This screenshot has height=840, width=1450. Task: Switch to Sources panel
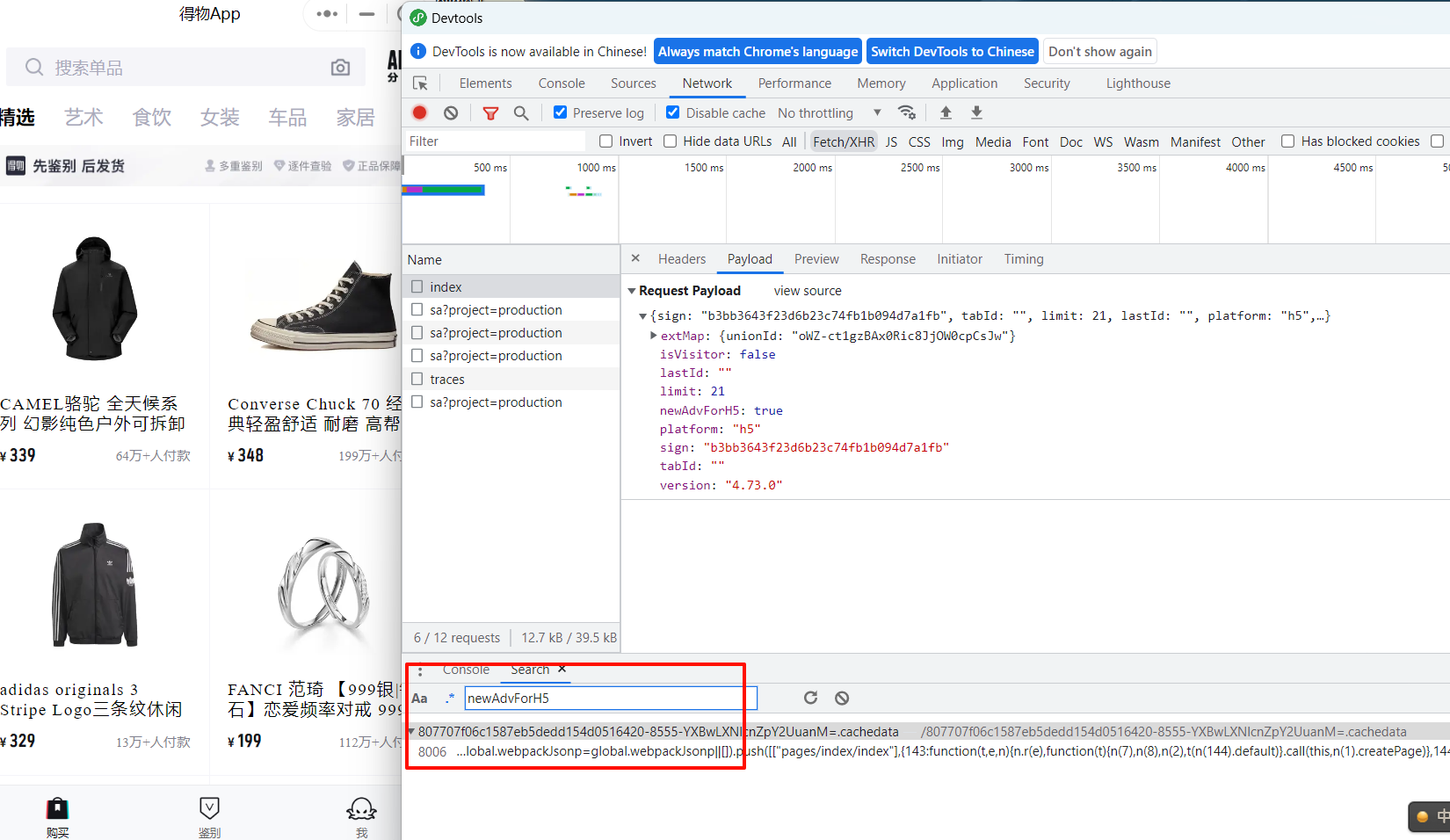pos(634,83)
